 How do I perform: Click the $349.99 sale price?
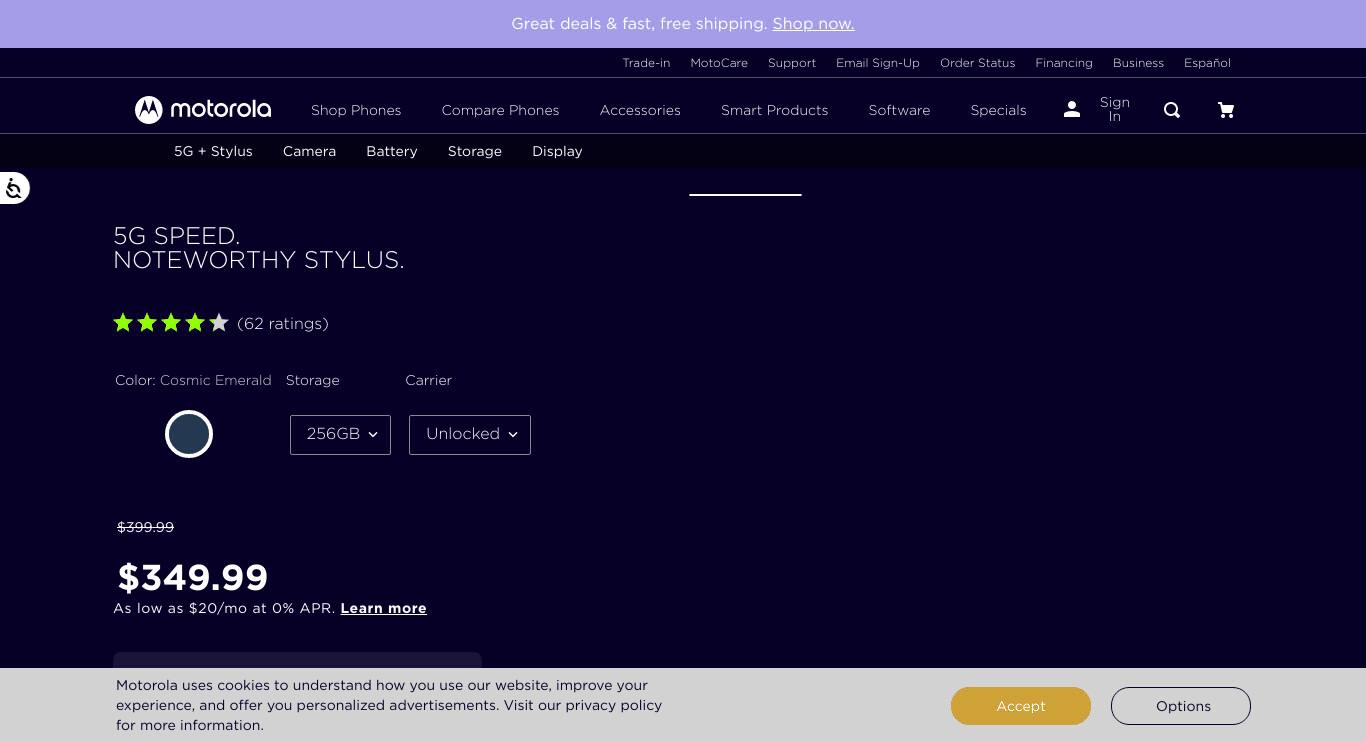tap(193, 577)
